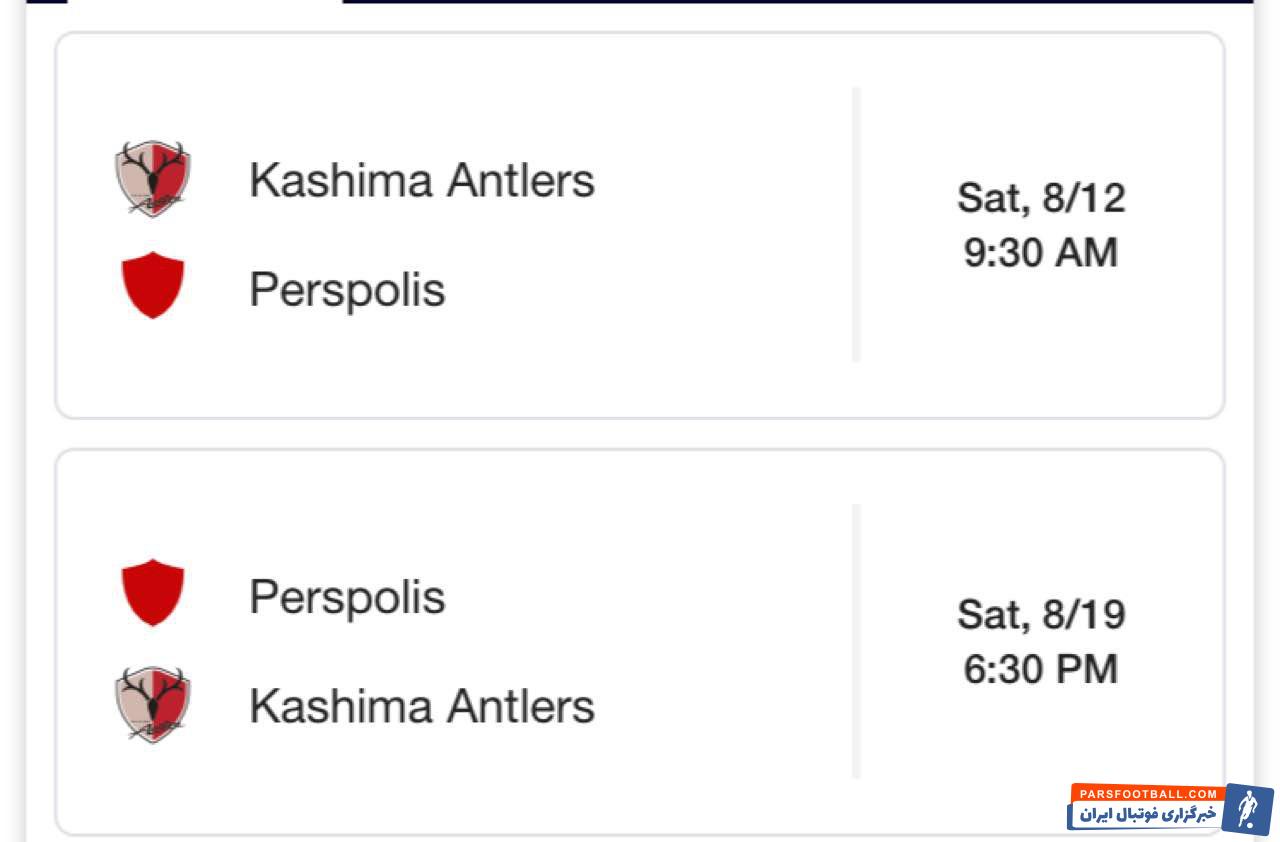Click the 6:30 PM kickoff time
Screen dimensions: 1280x842
1041,669
